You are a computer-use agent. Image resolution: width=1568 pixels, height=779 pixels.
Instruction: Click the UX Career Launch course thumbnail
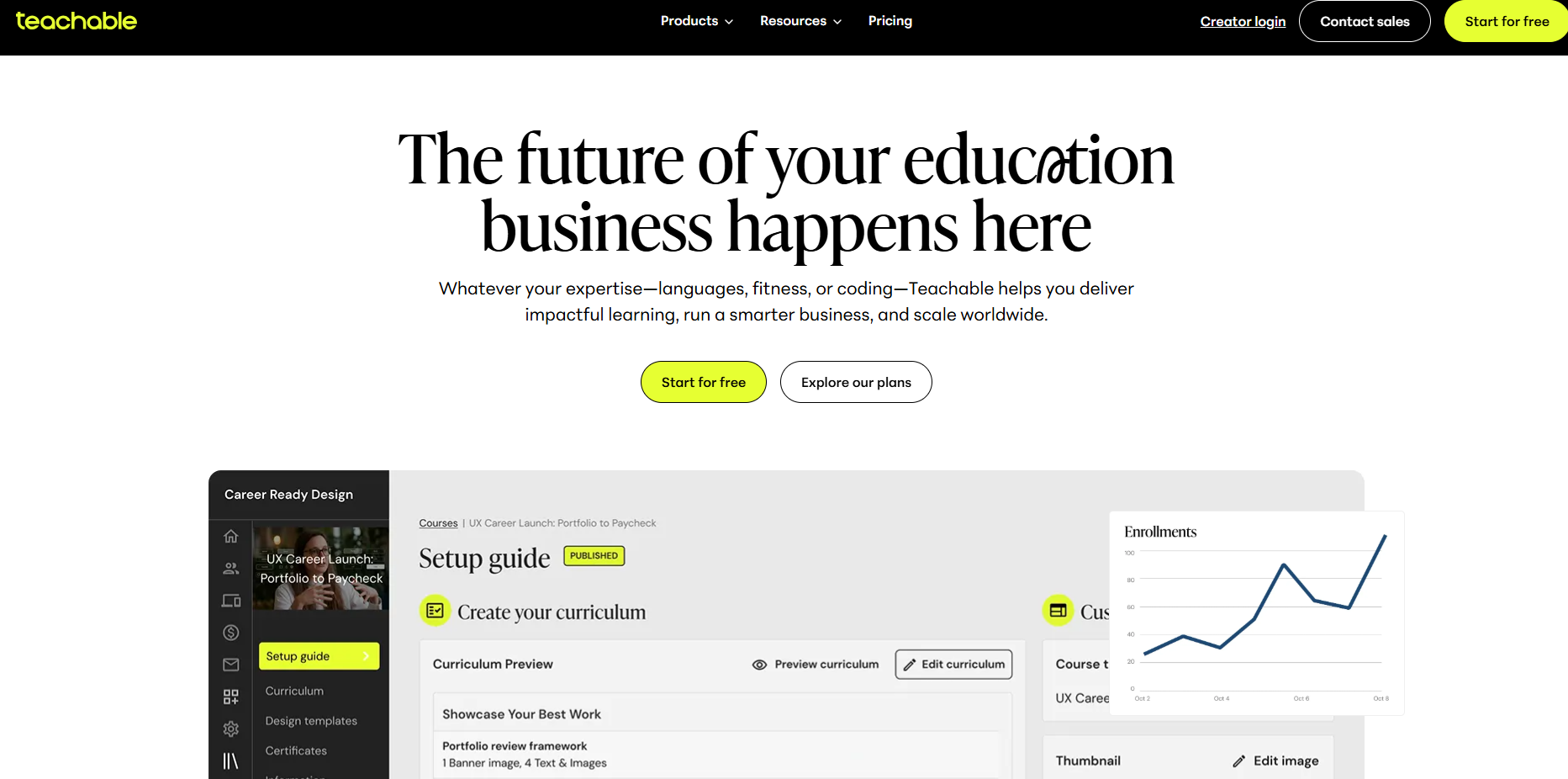pyautogui.click(x=320, y=569)
